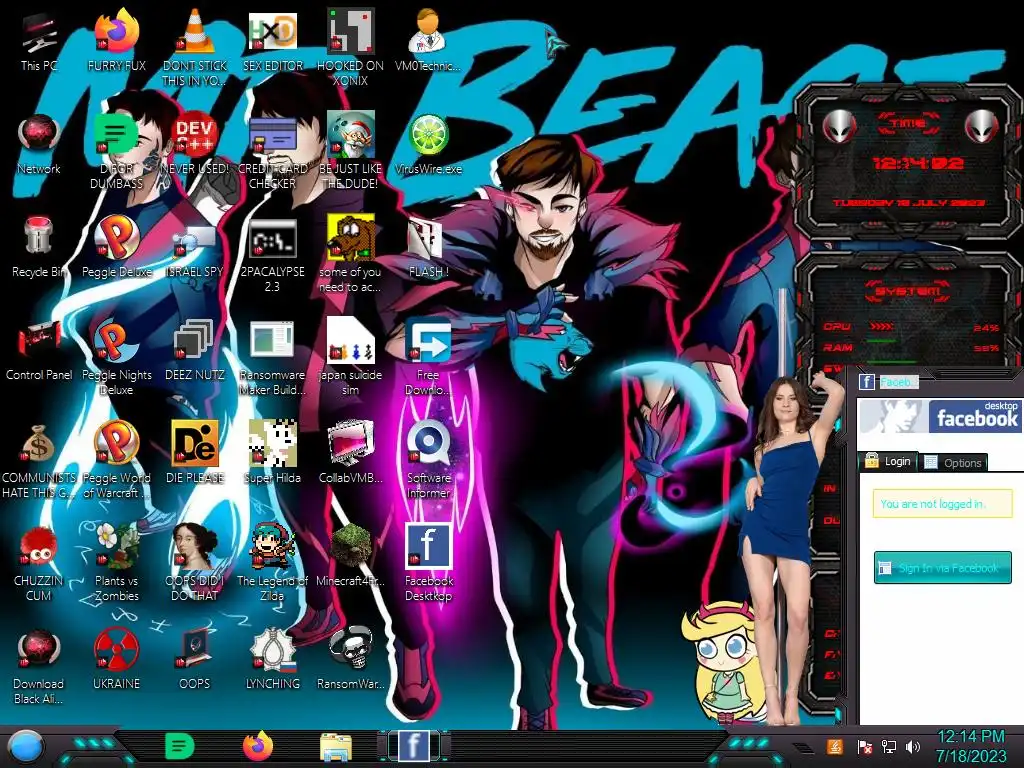The image size is (1024, 768).
Task: Open Control Panel desktop icon
Action: (39, 340)
